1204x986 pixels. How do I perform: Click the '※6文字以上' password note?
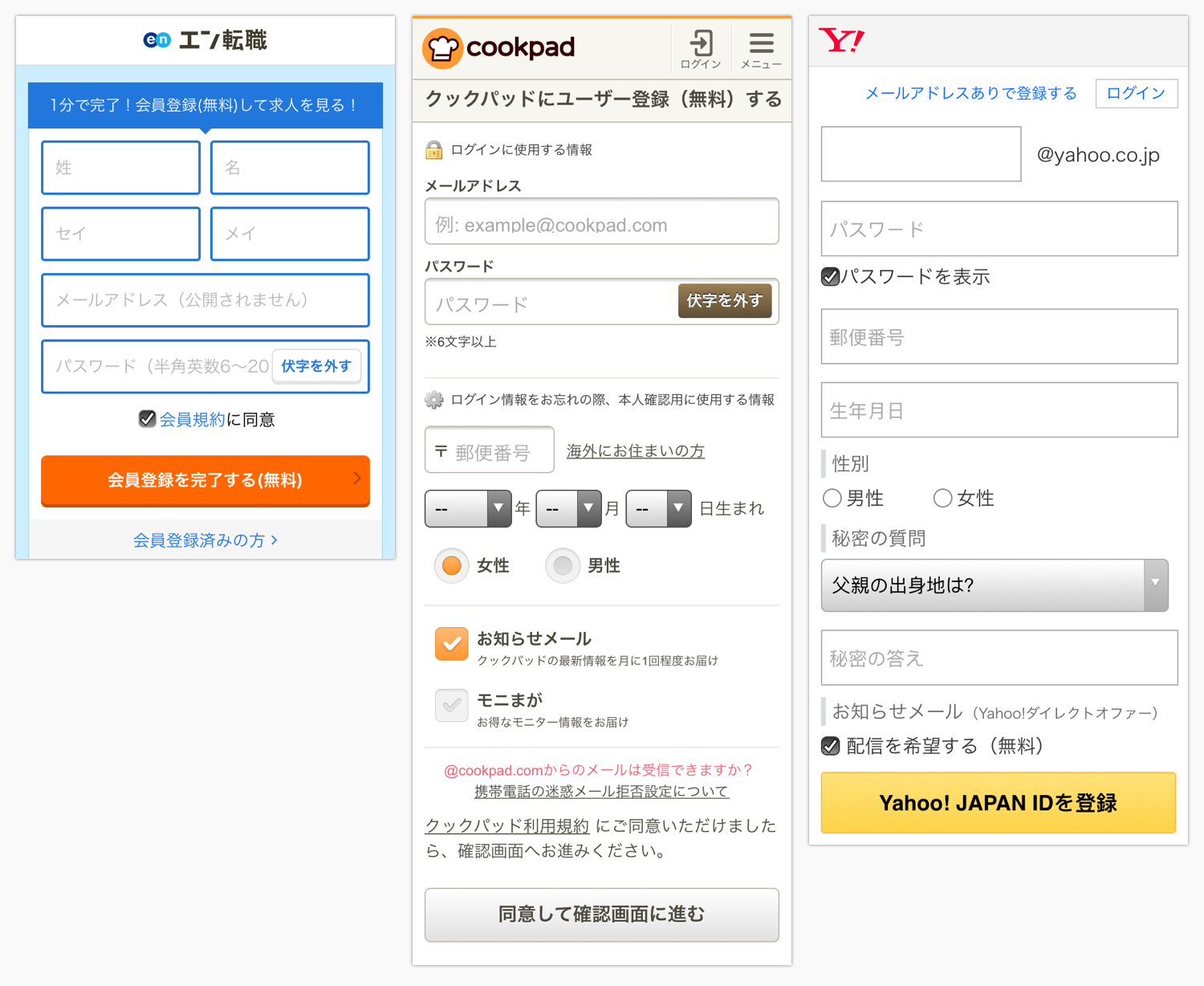pyautogui.click(x=461, y=342)
